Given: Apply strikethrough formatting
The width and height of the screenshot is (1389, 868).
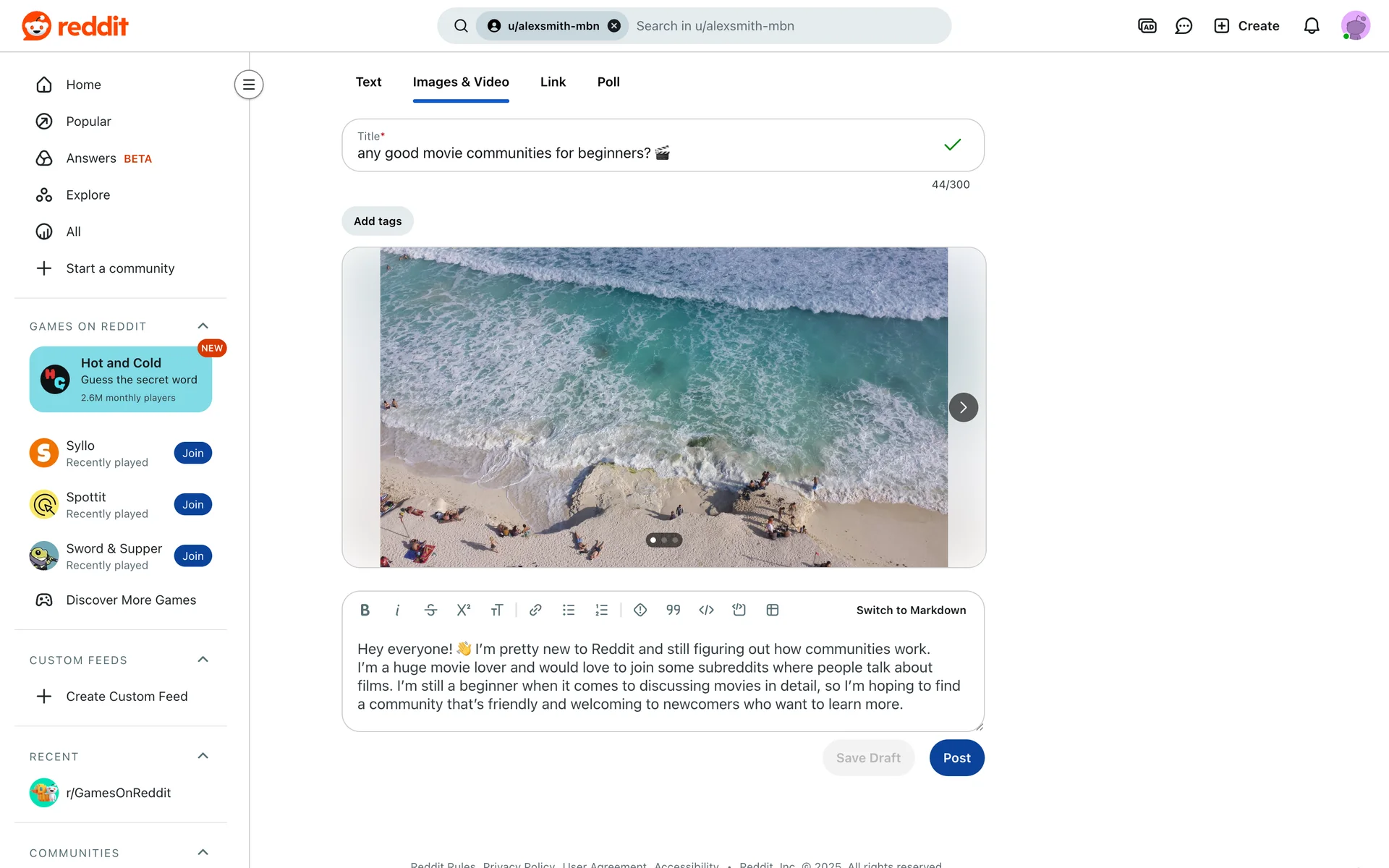Looking at the screenshot, I should click(430, 610).
